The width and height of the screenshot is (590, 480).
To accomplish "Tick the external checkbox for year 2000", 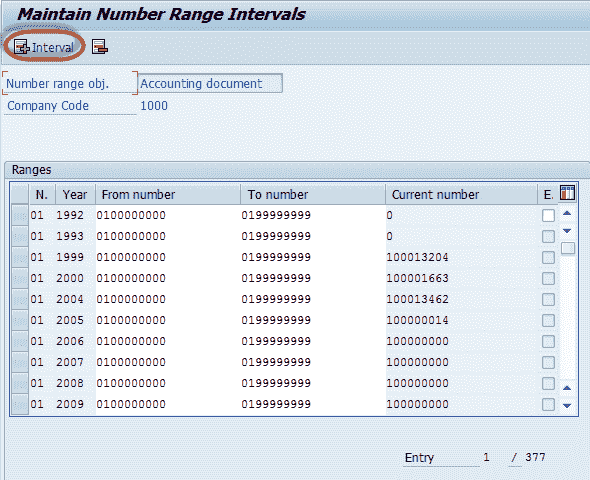I will (x=548, y=279).
